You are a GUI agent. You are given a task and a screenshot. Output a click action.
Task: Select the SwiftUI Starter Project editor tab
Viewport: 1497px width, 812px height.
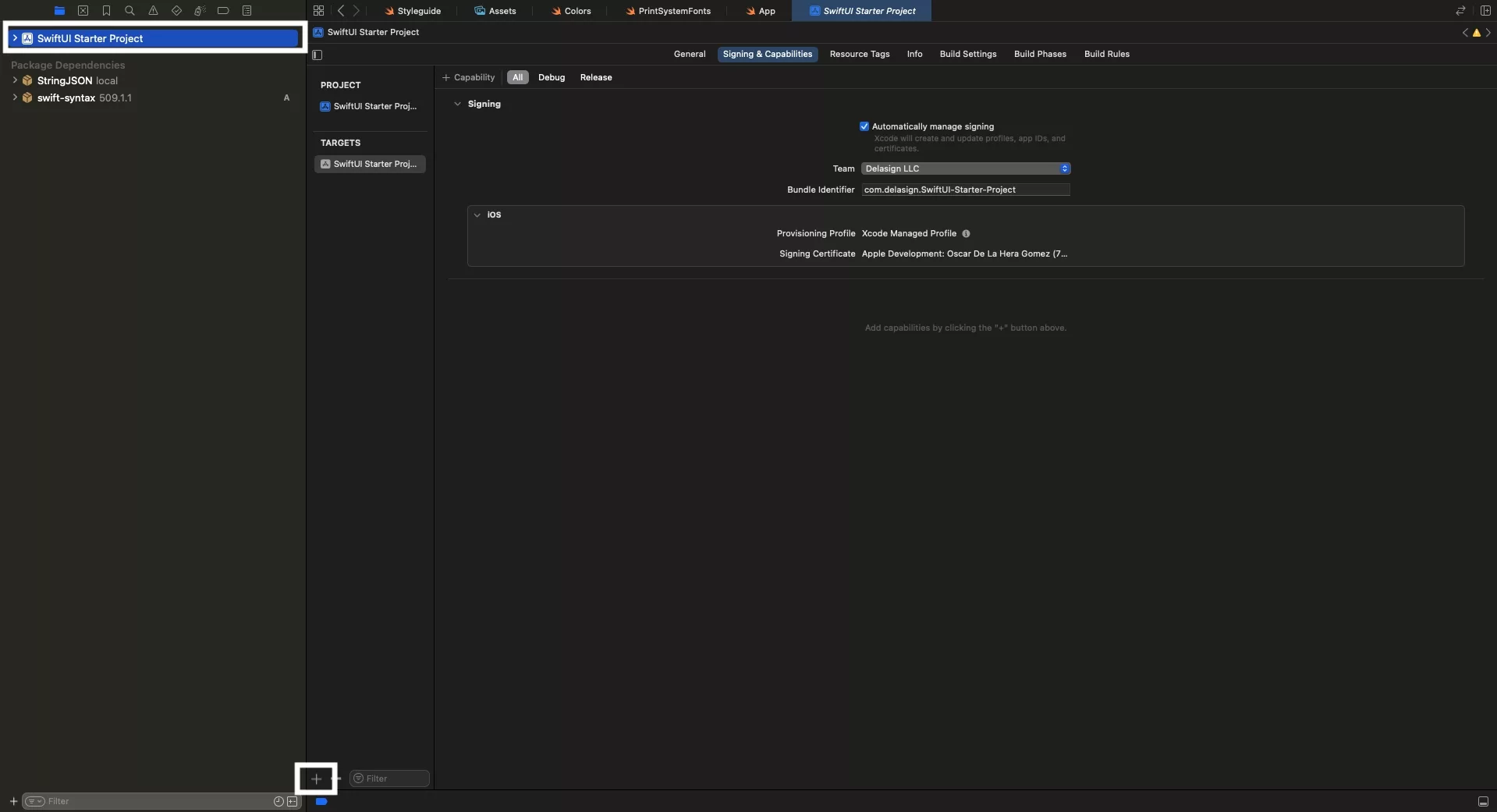pyautogui.click(x=862, y=11)
